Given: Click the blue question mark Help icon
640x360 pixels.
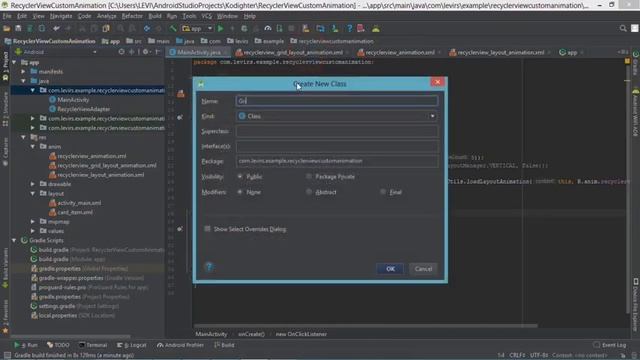Looking at the screenshot, I should click(x=349, y=29).
